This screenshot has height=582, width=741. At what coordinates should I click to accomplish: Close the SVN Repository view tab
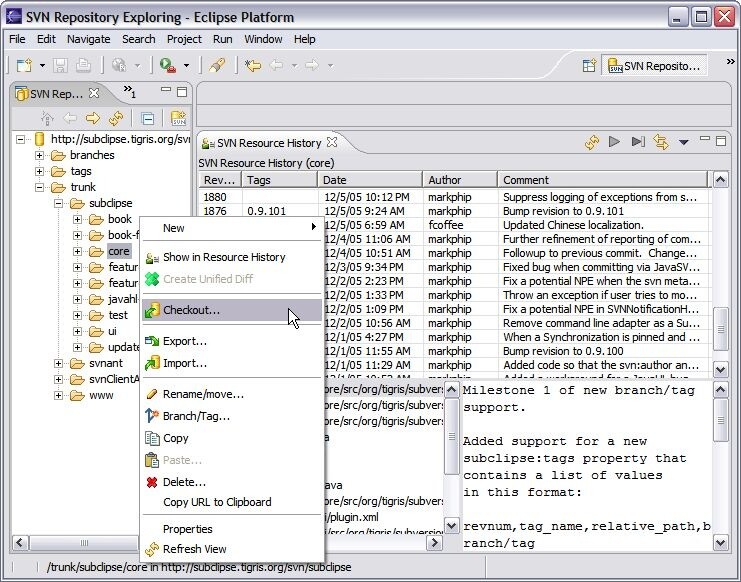click(x=94, y=93)
